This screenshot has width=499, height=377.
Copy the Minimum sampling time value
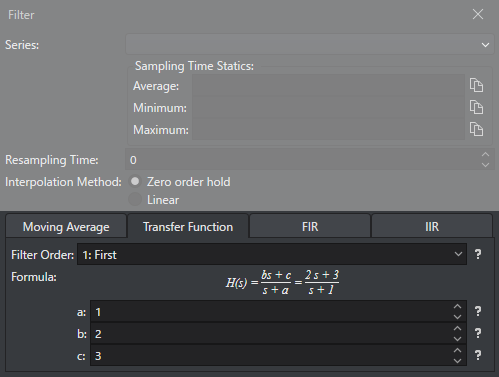[x=476, y=107]
